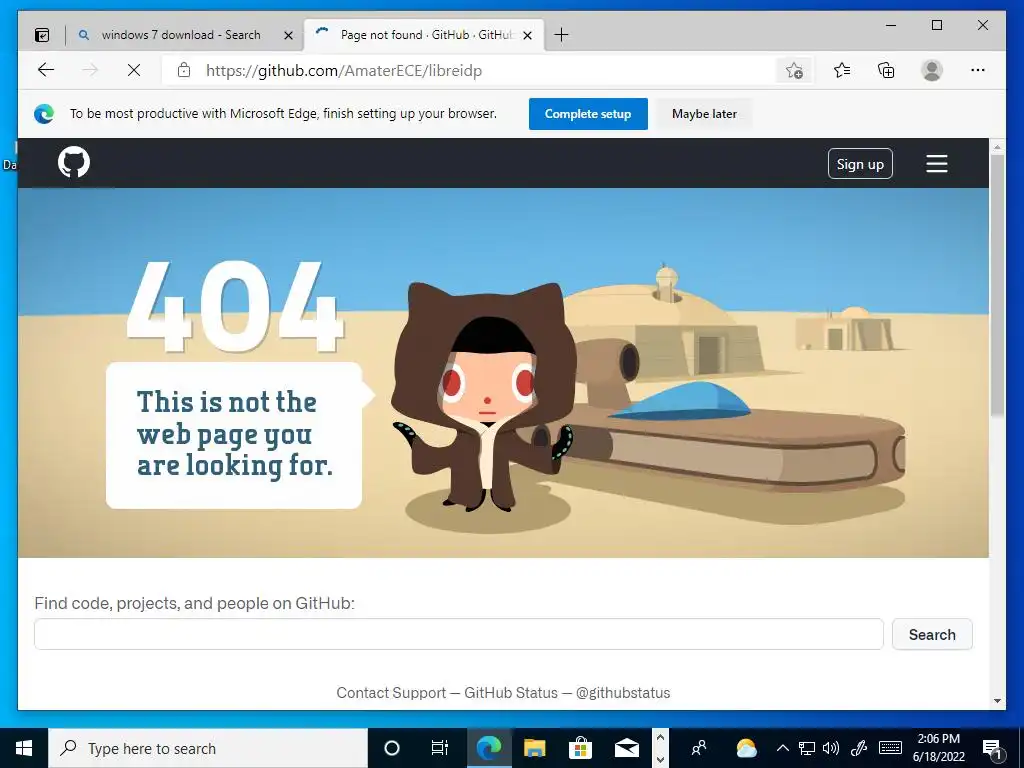The height and width of the screenshot is (768, 1024).
Task: Open Collections panel
Action: tap(886, 70)
